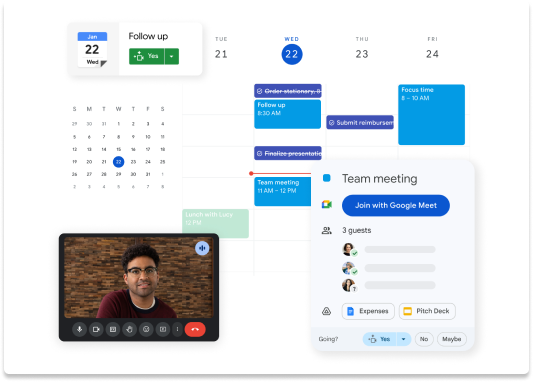
Task: Open the RSVP Yes dropdown arrow in Going row
Action: [x=403, y=339]
